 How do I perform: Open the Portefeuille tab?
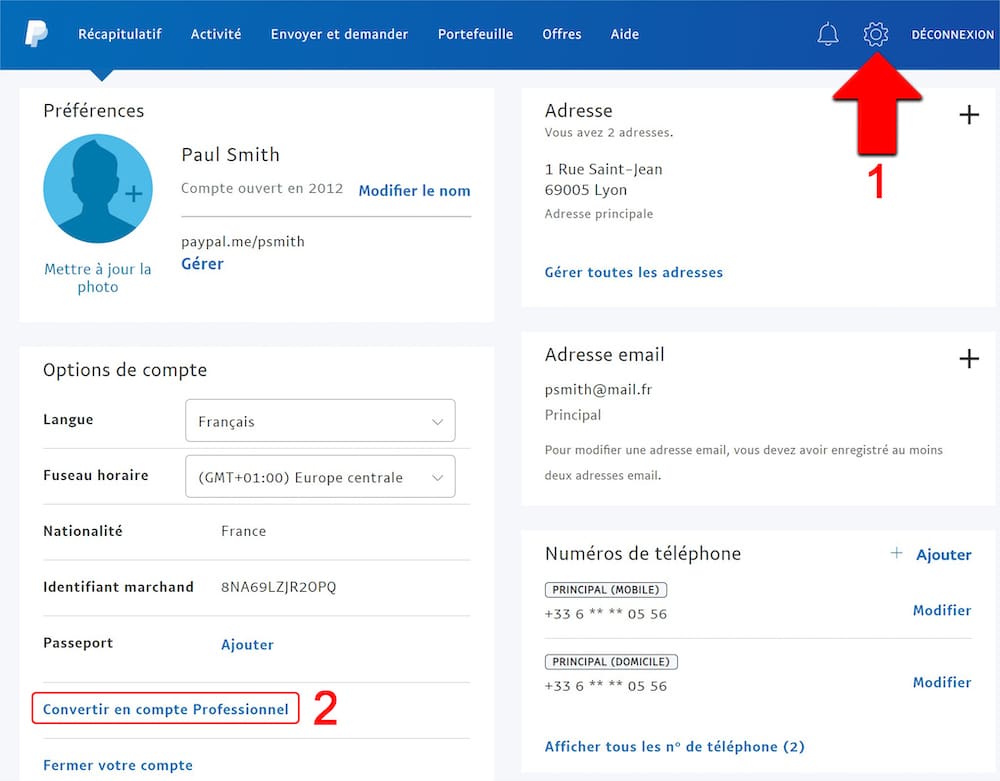(475, 34)
